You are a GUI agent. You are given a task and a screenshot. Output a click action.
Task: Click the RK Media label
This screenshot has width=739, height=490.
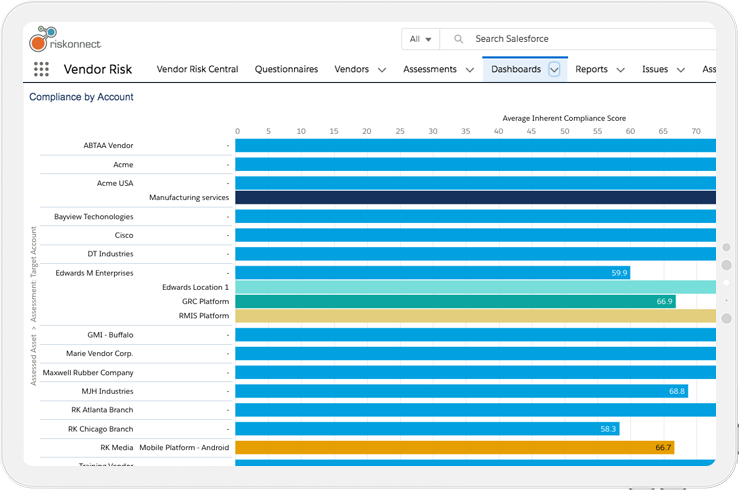[117, 448]
